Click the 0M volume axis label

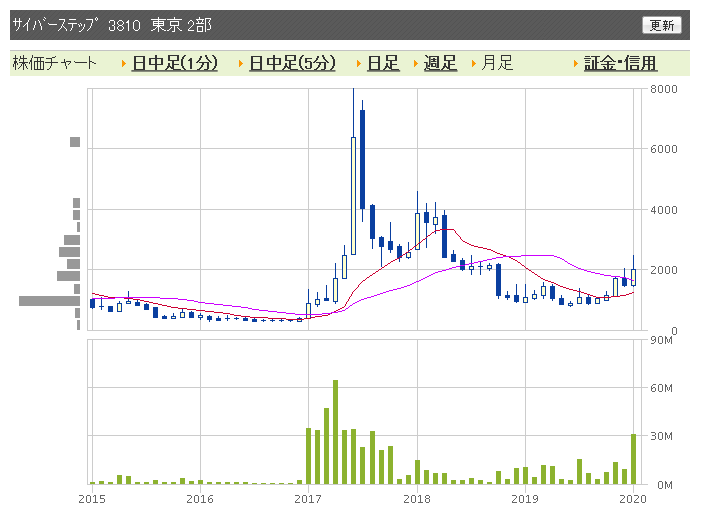pyautogui.click(x=664, y=485)
